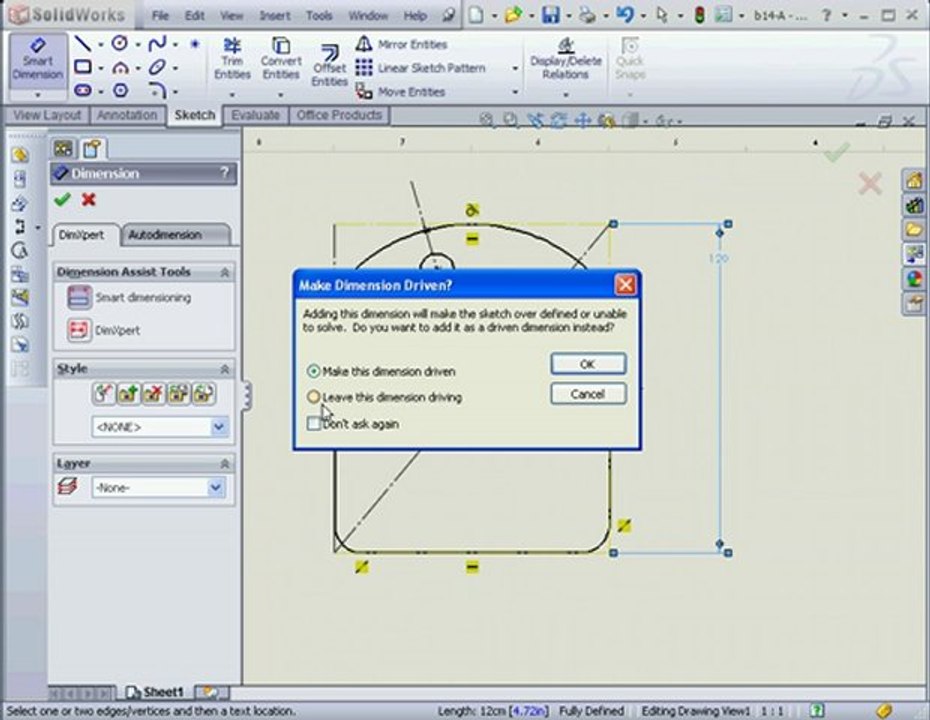Click the Save icon in title toolbar
Screen dimensions: 930x720
550,15
